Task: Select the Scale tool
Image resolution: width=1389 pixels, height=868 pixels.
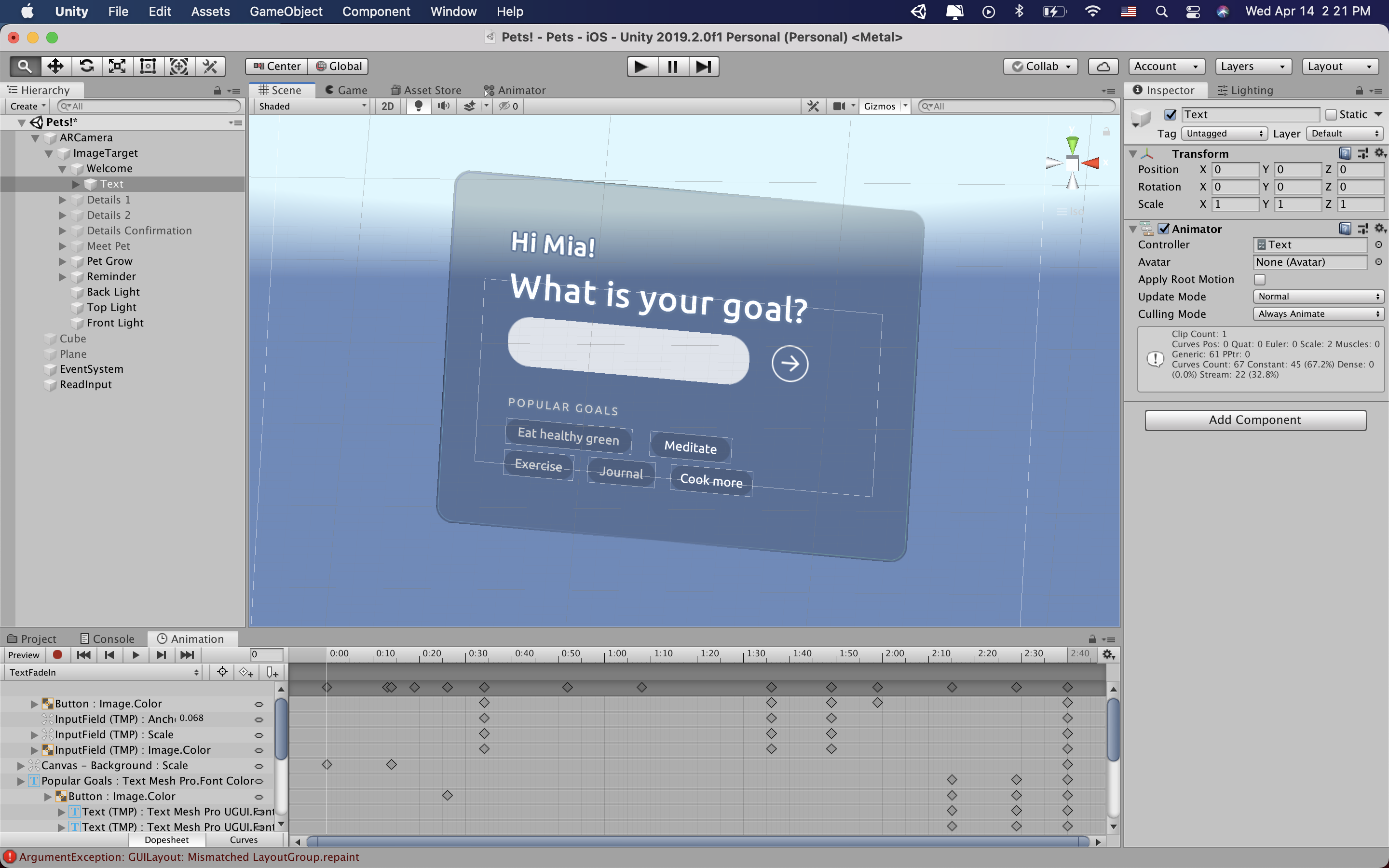Action: [117, 67]
